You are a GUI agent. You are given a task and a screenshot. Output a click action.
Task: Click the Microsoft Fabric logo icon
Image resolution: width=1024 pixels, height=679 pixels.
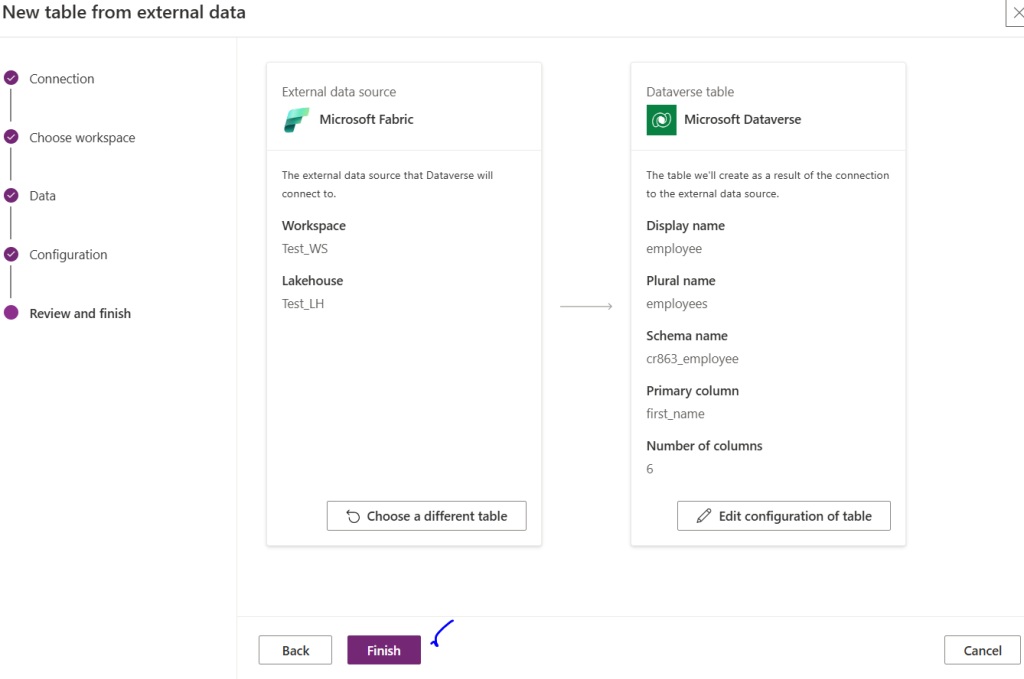click(297, 120)
